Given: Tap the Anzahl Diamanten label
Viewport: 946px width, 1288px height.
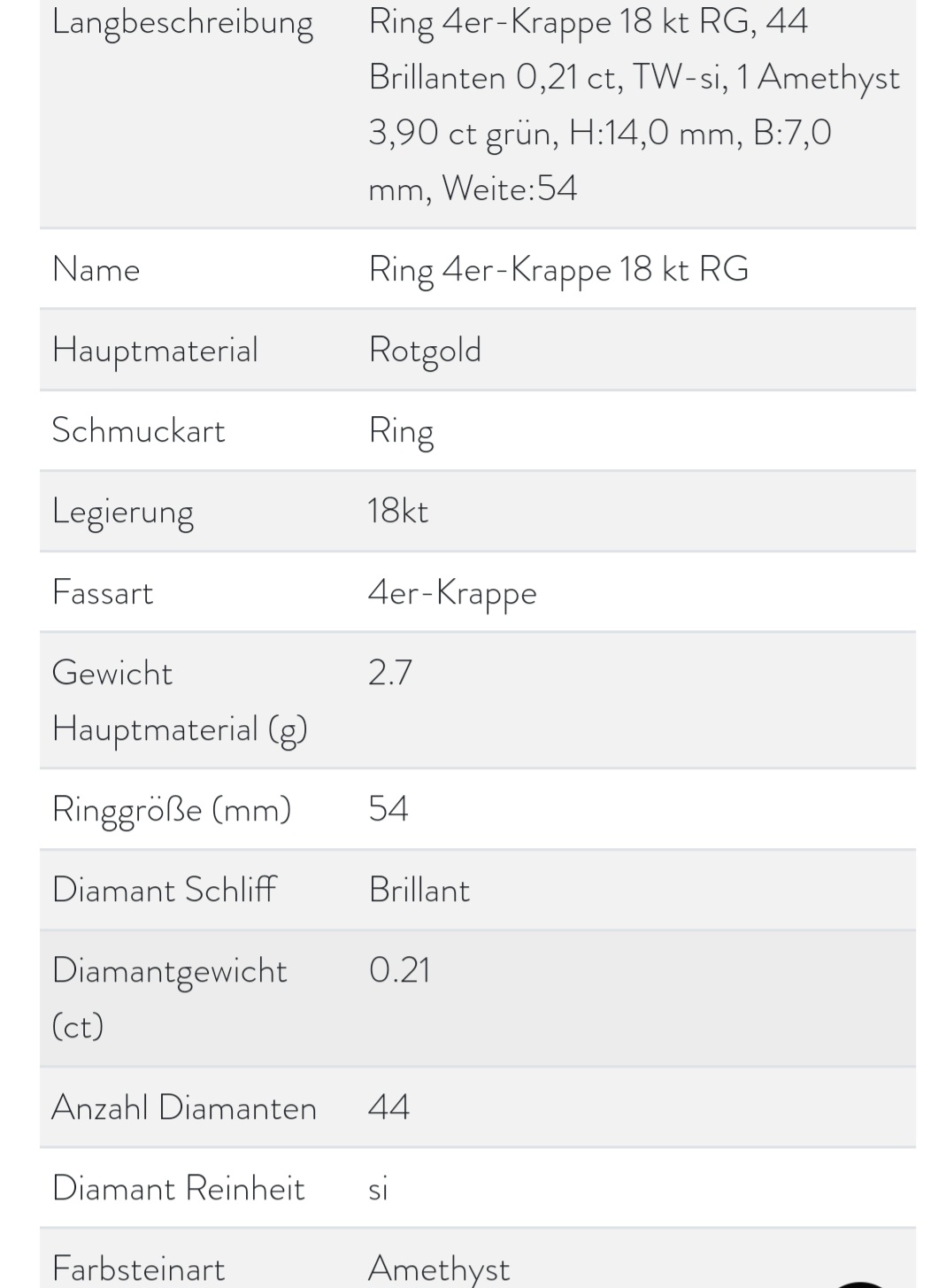Looking at the screenshot, I should tap(184, 1108).
